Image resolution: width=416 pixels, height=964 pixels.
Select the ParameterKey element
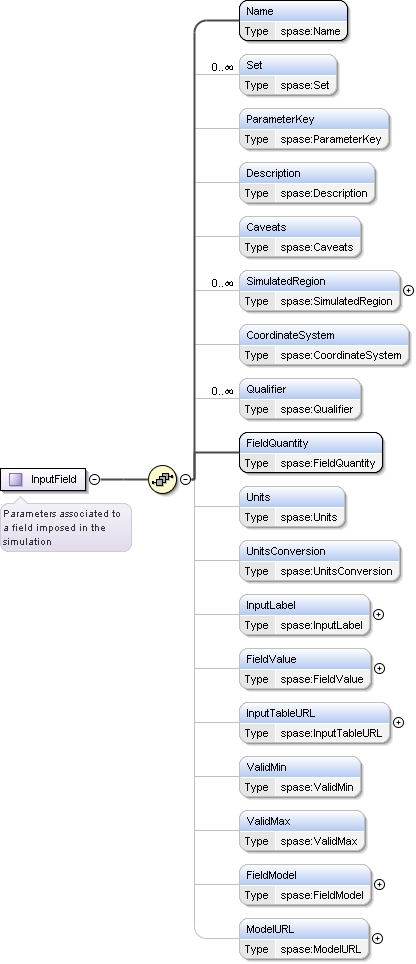click(314, 128)
